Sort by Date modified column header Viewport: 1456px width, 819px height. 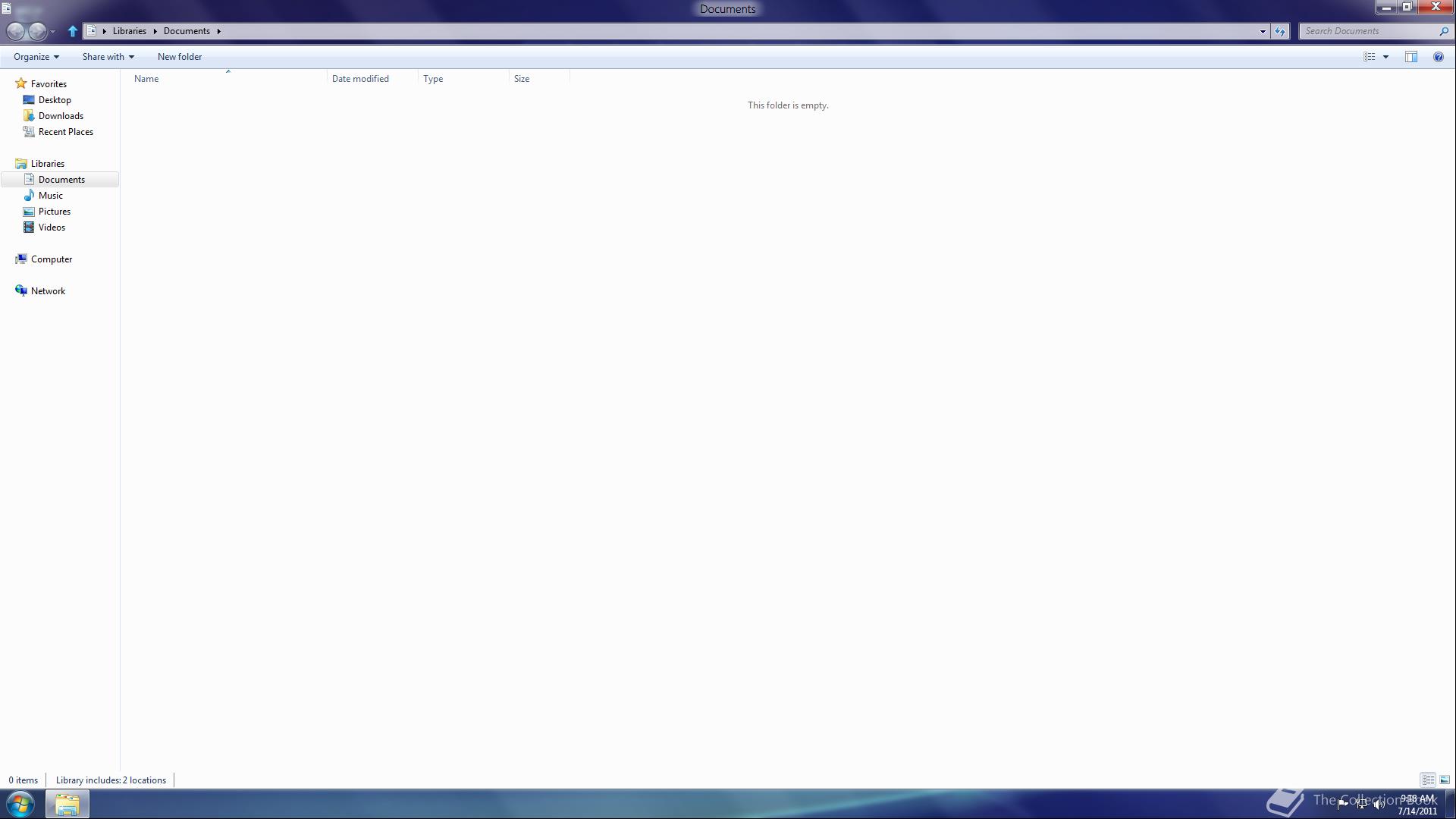click(360, 79)
